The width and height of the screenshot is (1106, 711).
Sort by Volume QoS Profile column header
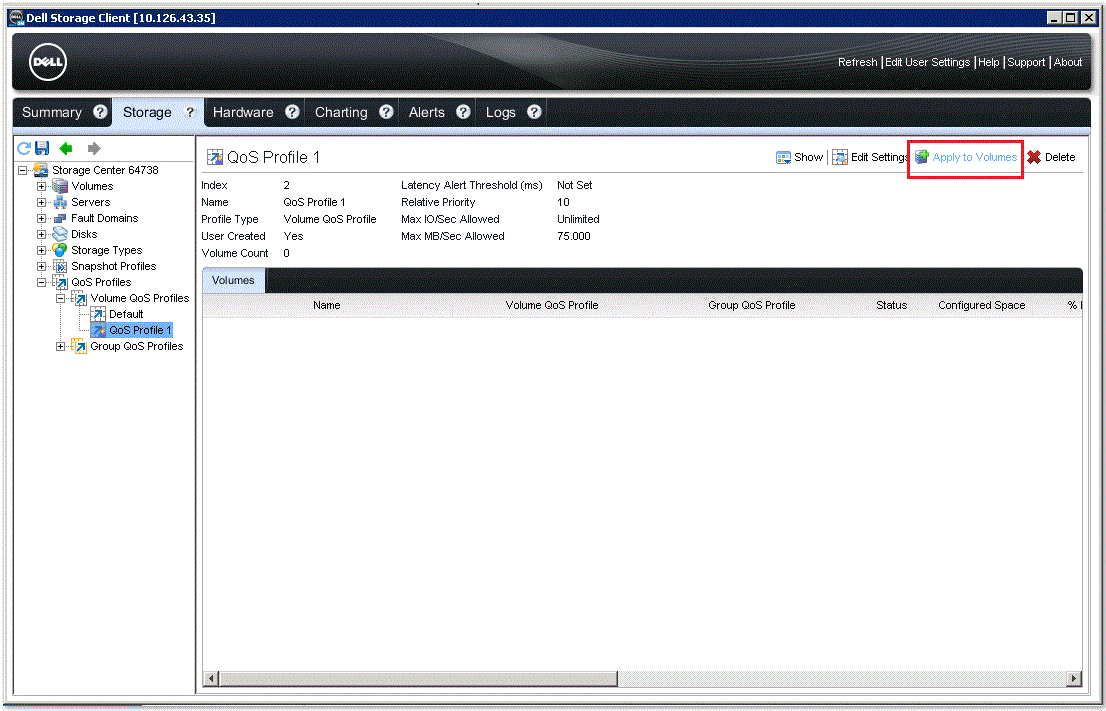coord(552,305)
